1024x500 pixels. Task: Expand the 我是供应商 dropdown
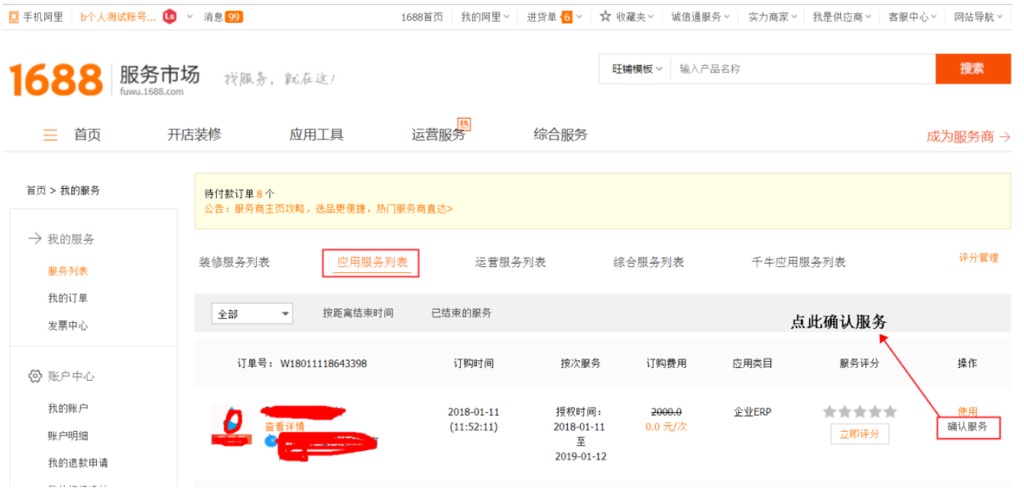(x=869, y=17)
